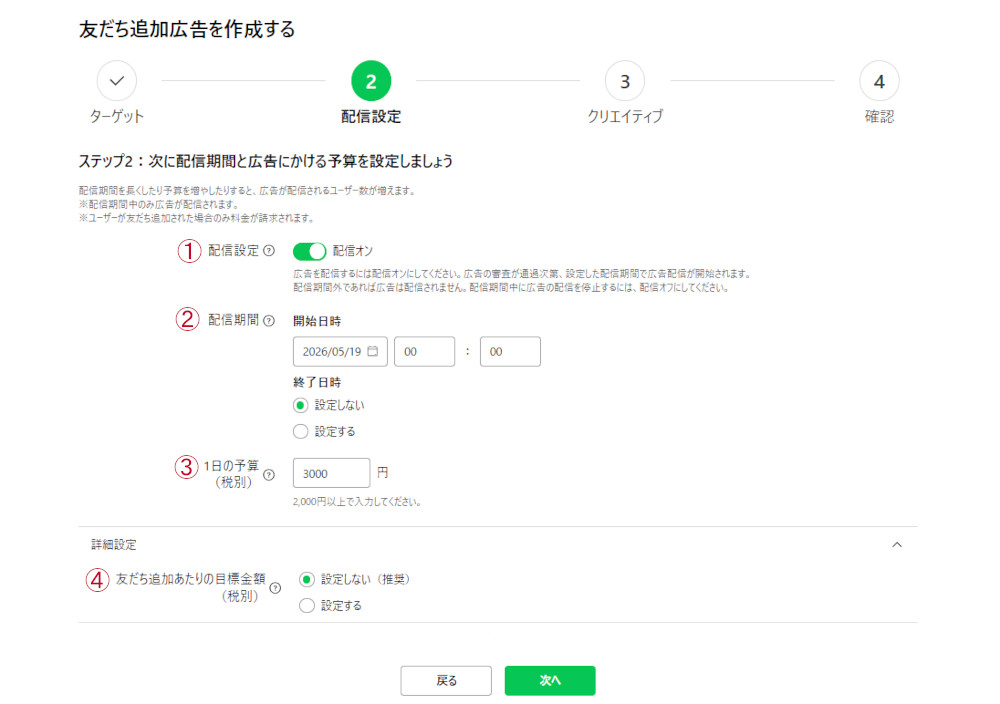
Task: Click the 2,000円以上で入力してください hint
Action: point(357,502)
